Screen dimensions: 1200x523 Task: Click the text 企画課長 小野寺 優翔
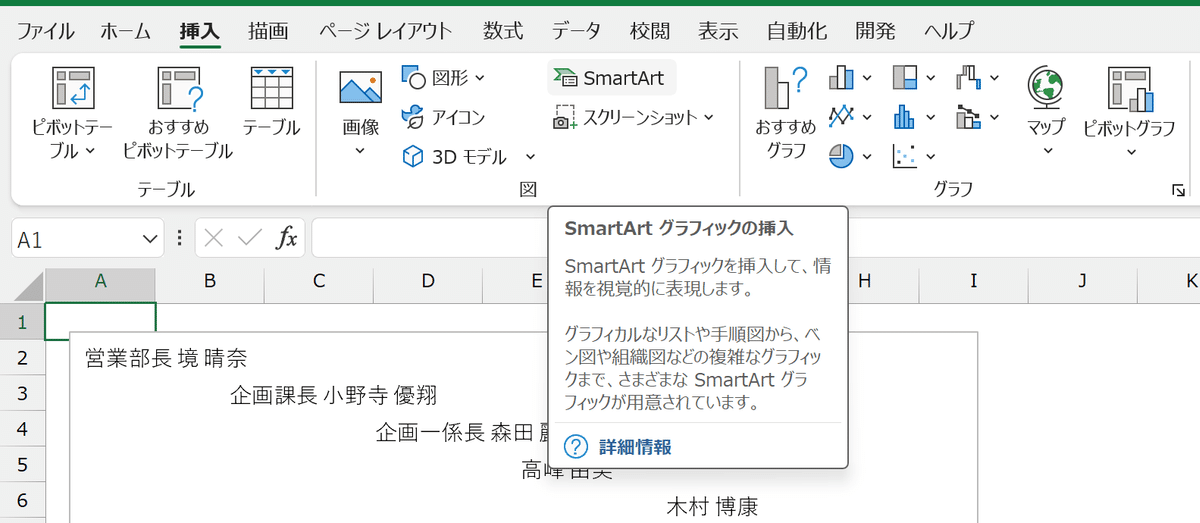(x=333, y=394)
